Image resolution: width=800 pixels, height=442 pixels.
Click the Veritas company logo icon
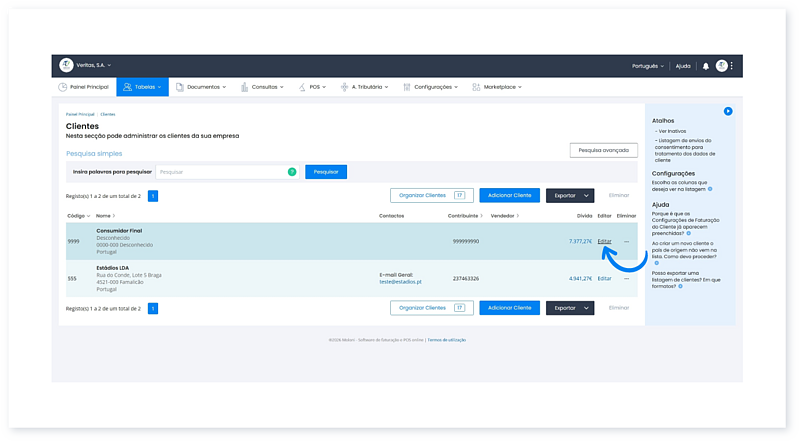66,66
